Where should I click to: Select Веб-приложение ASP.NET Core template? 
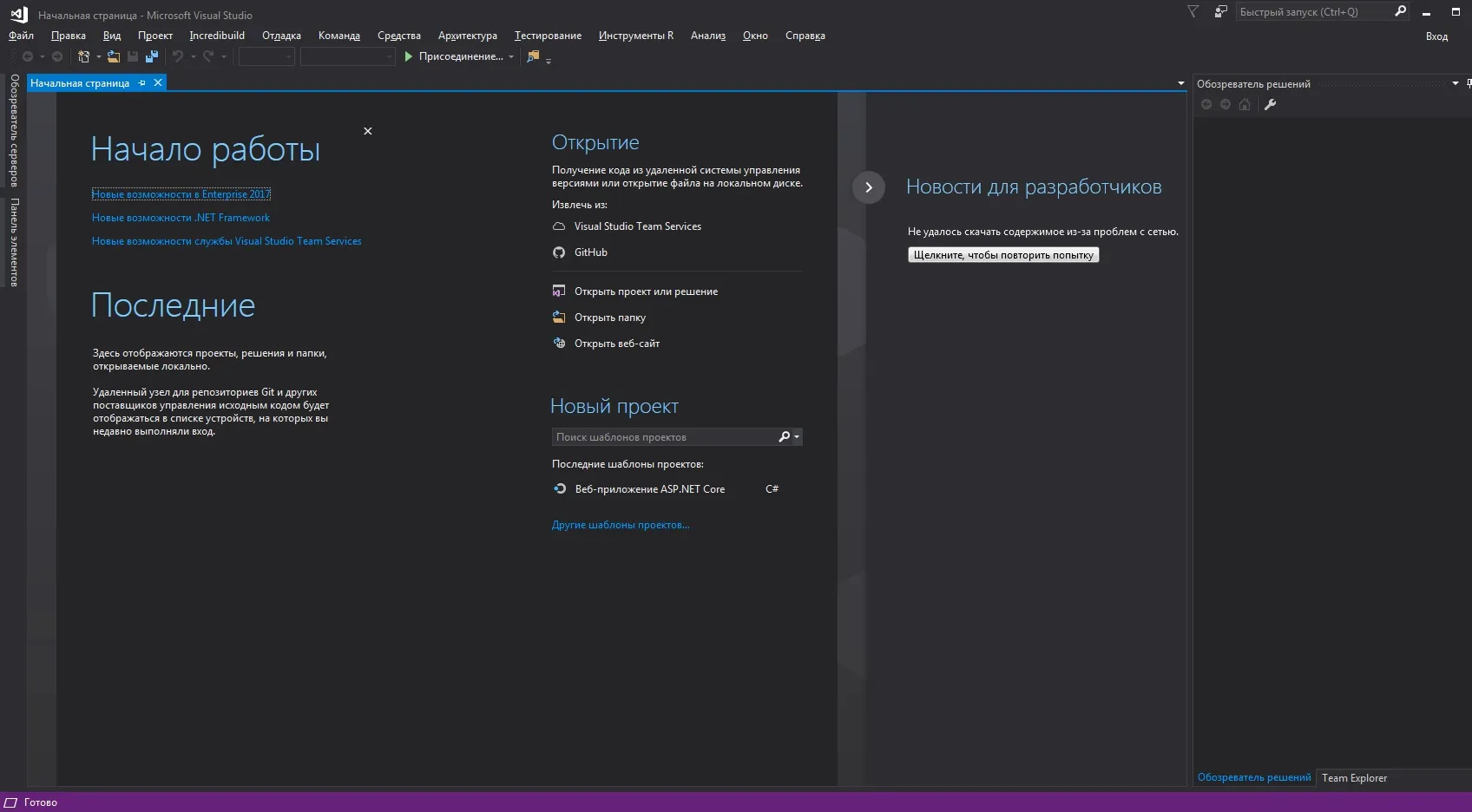650,489
